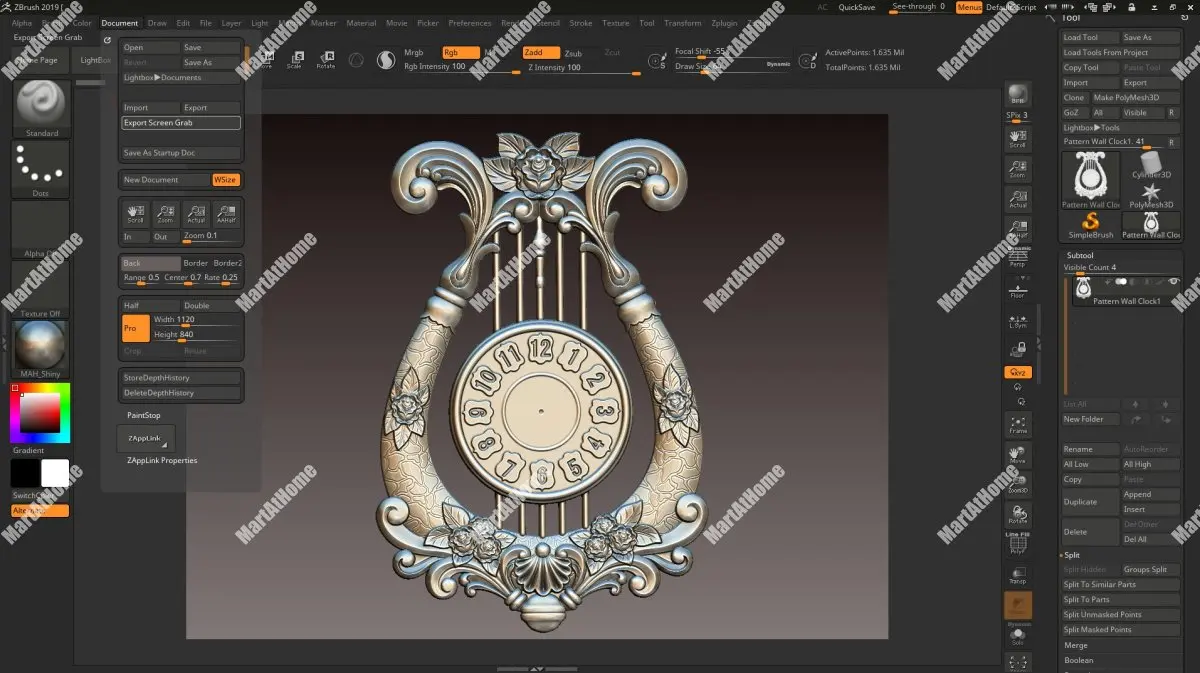
Task: Click Save As Startup Doc
Action: (x=181, y=153)
